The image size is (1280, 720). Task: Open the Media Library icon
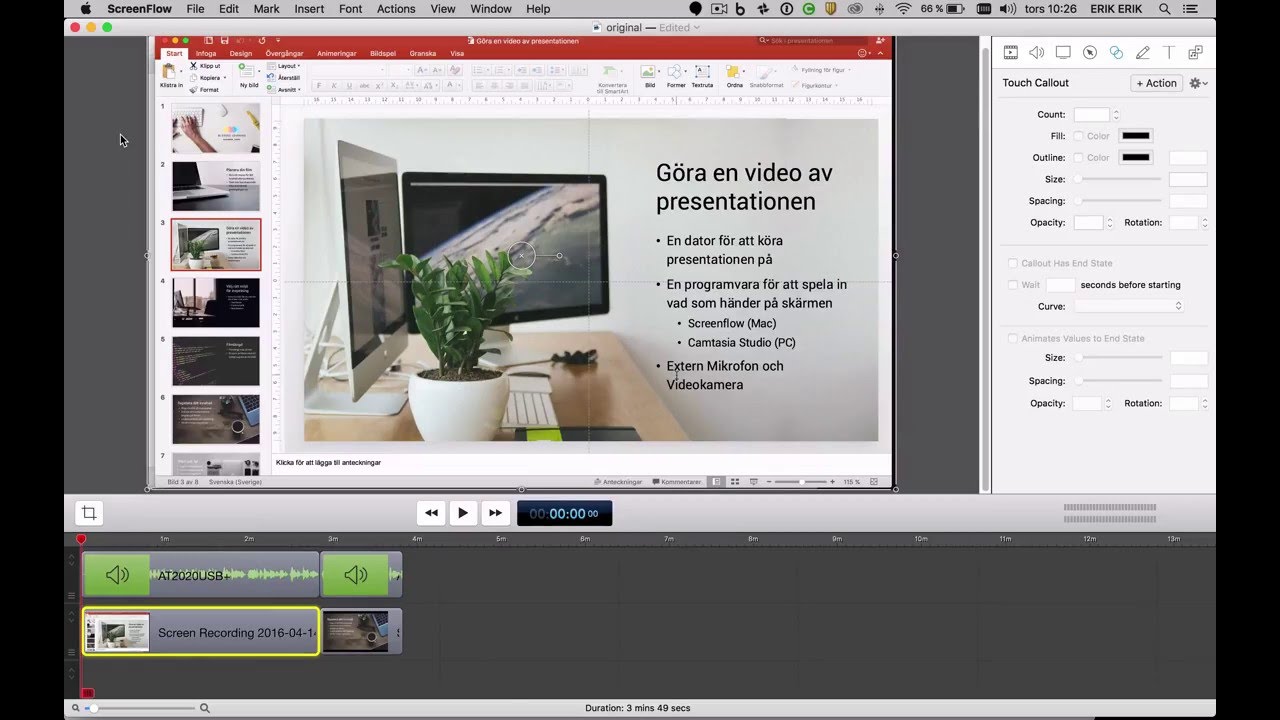click(1195, 52)
